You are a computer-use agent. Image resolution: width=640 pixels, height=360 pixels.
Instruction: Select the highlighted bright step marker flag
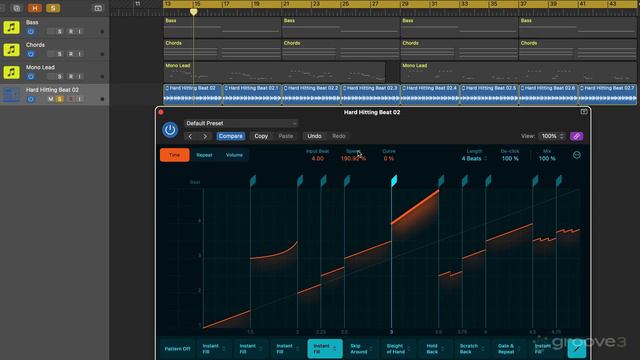pyautogui.click(x=394, y=180)
